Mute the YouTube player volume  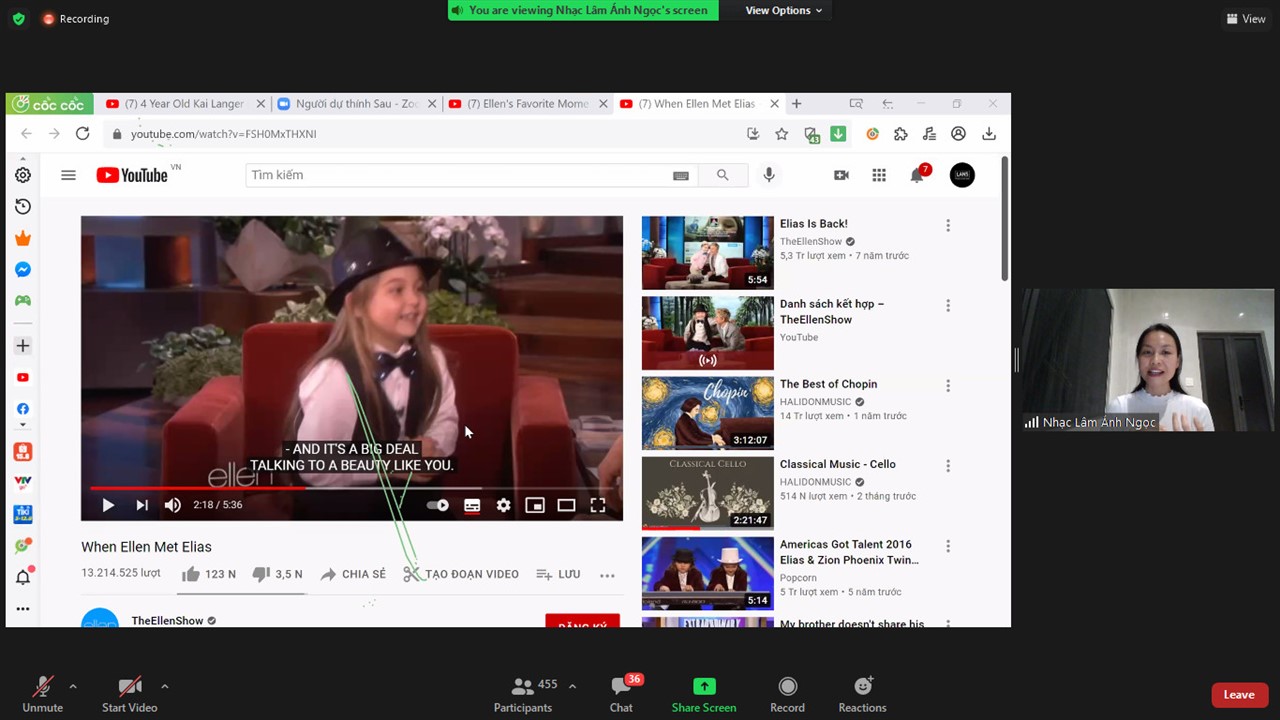(x=173, y=505)
